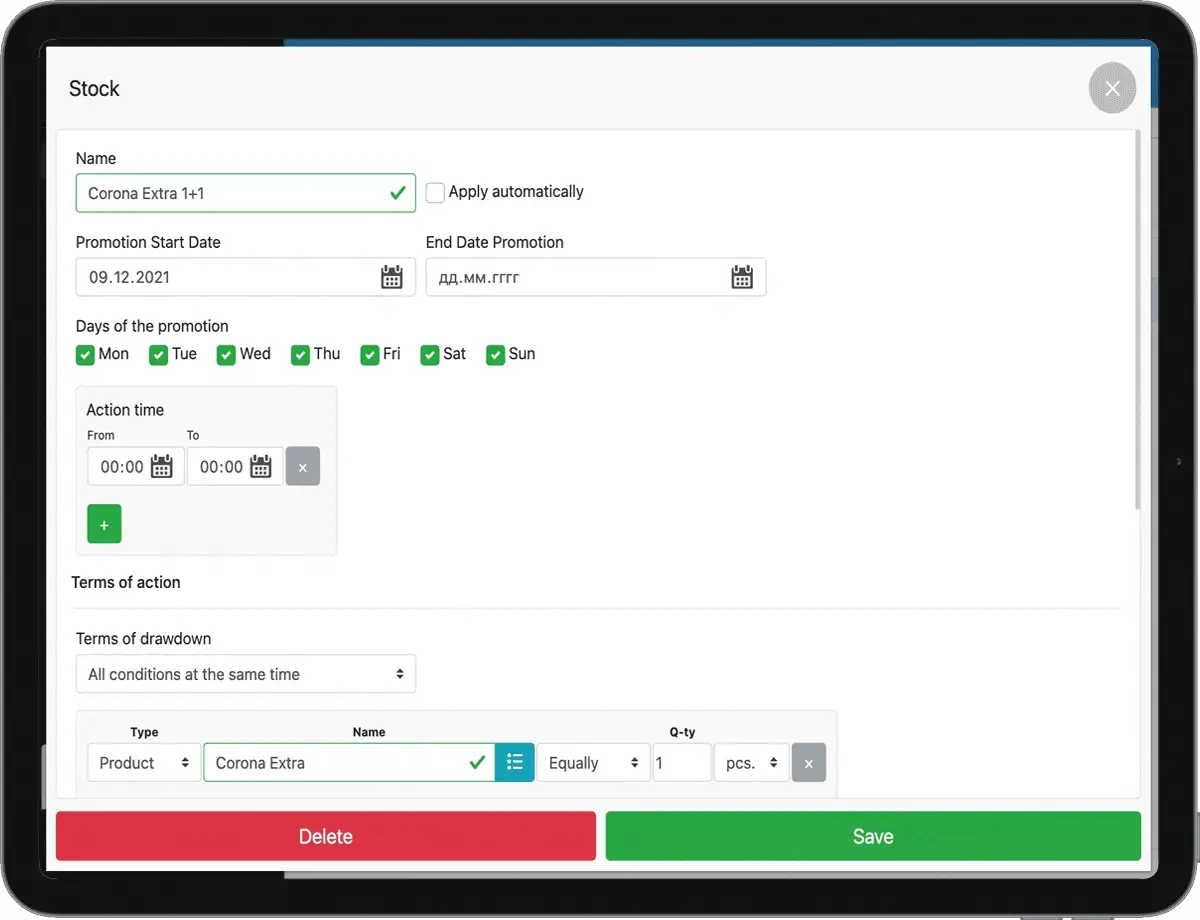This screenshot has height=920, width=1200.
Task: Open the Equally dropdown
Action: pyautogui.click(x=593, y=762)
